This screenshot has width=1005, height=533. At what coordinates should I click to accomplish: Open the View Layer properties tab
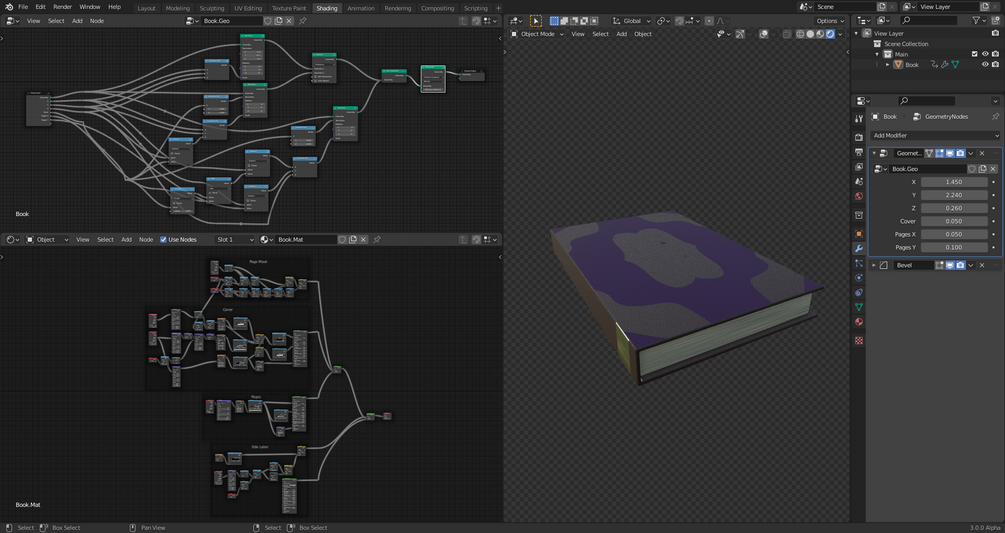click(x=859, y=167)
